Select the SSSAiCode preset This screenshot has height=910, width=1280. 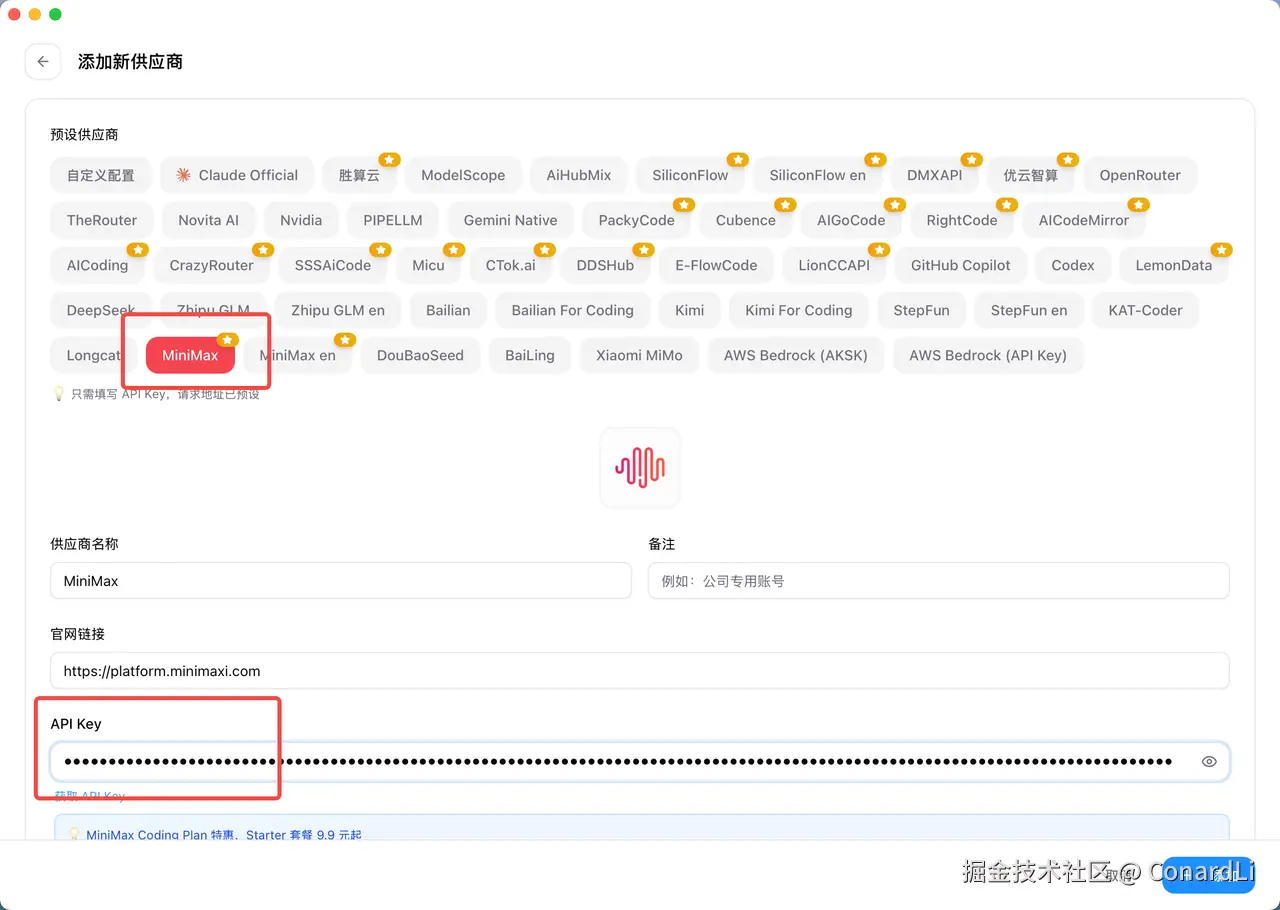pyautogui.click(x=333, y=265)
